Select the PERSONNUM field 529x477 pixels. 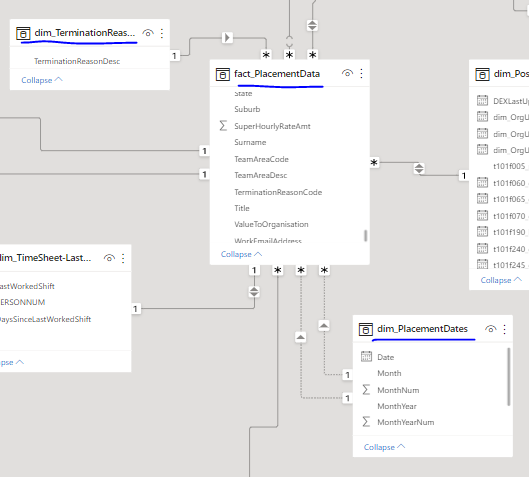22,302
